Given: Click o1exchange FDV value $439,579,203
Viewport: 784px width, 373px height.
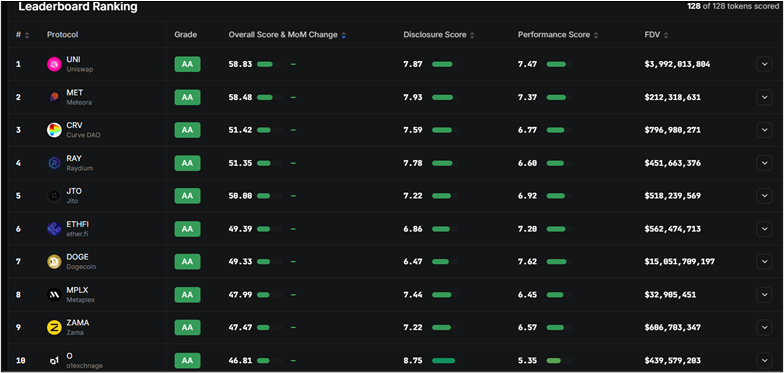Looking at the screenshot, I should pos(672,360).
